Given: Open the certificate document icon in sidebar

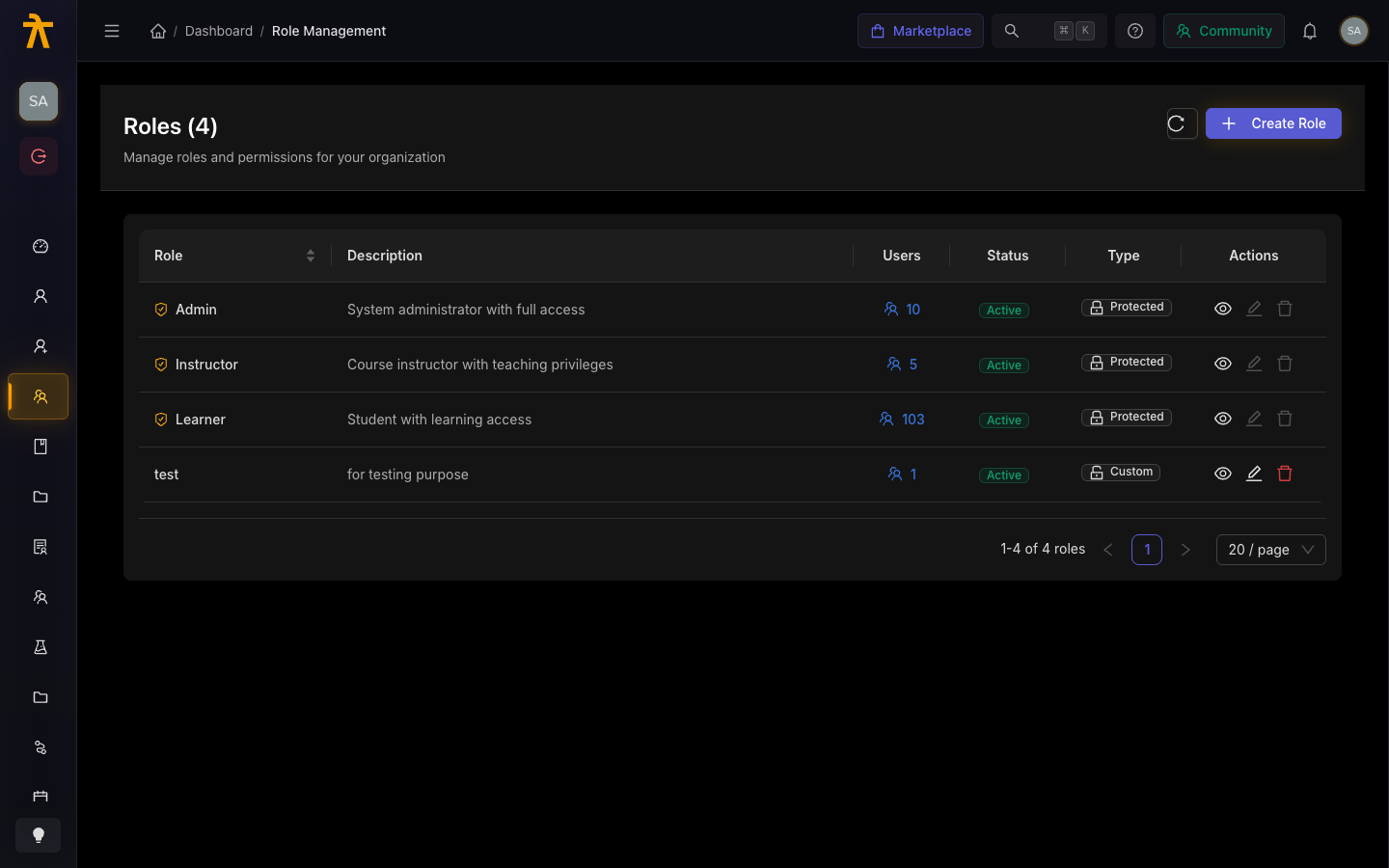Looking at the screenshot, I should click(x=41, y=547).
